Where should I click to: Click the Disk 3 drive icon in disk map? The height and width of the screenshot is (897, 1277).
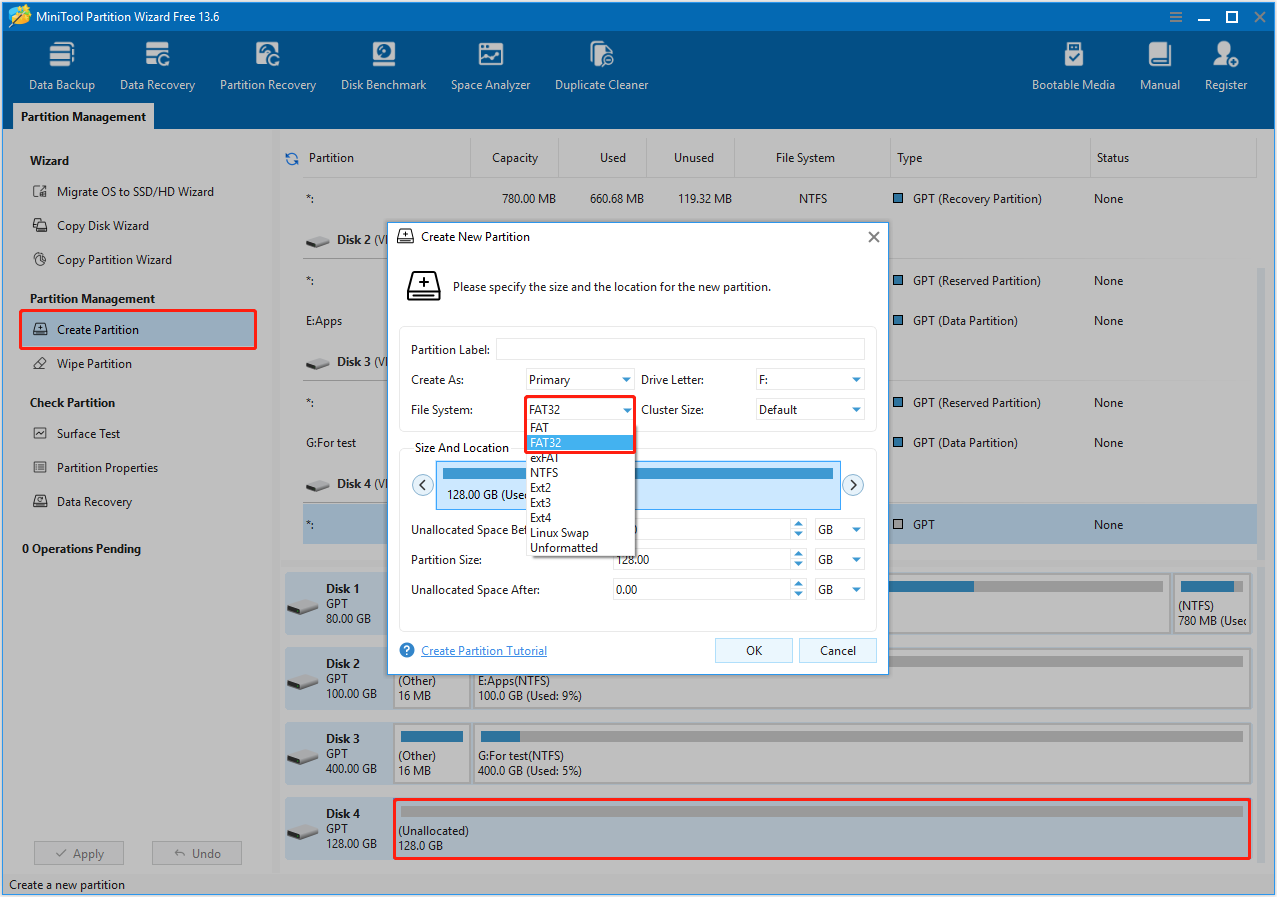(x=302, y=757)
